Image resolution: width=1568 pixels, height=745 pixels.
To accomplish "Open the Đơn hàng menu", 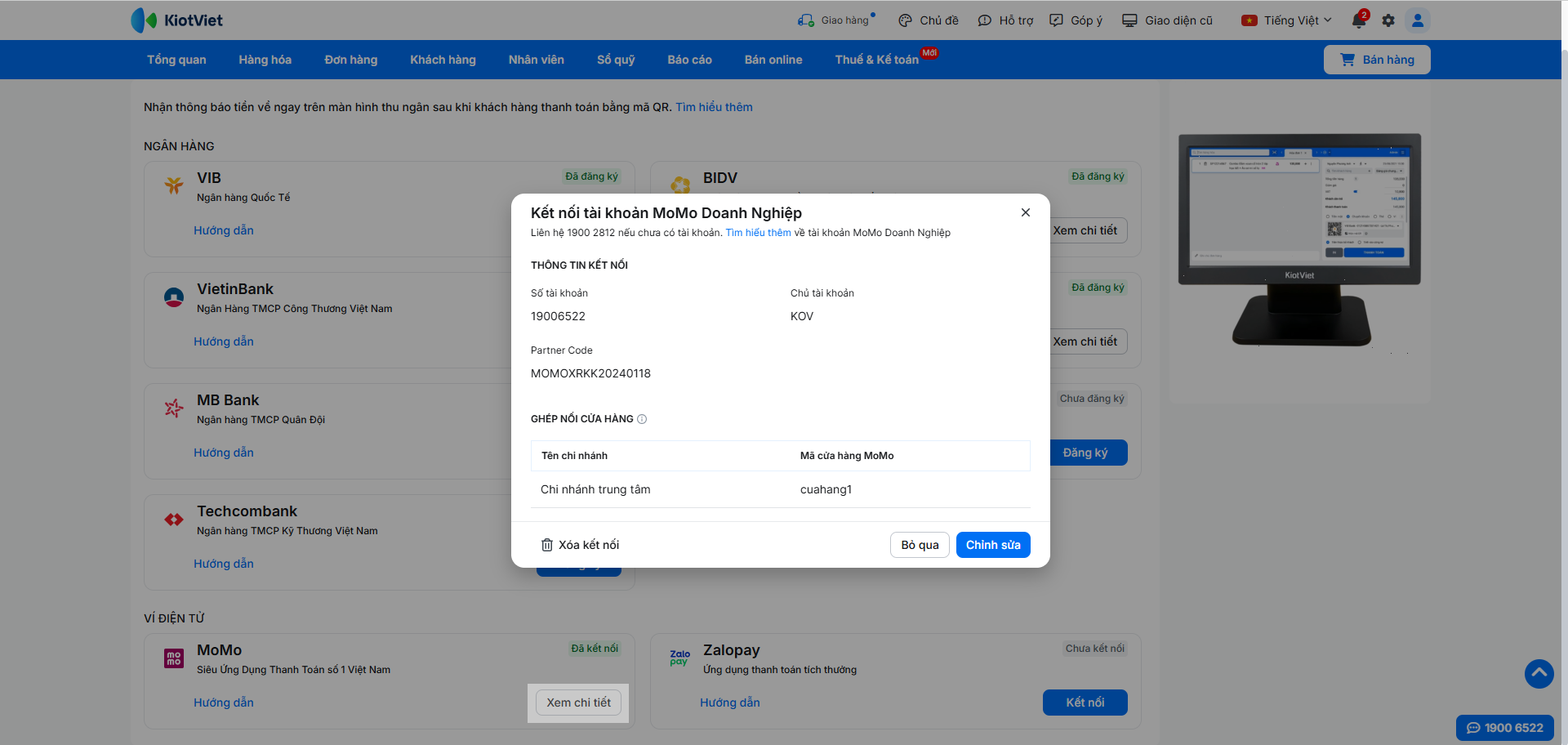I will (x=351, y=60).
